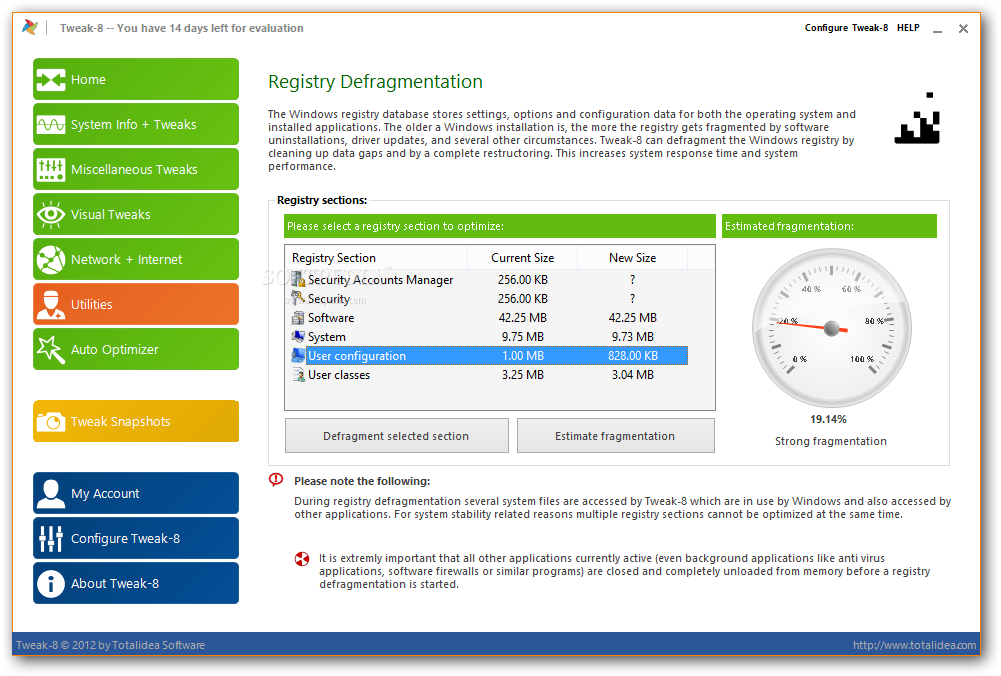The height and width of the screenshot is (676, 1001).
Task: Sort by Registry Section column header
Action: coord(377,258)
